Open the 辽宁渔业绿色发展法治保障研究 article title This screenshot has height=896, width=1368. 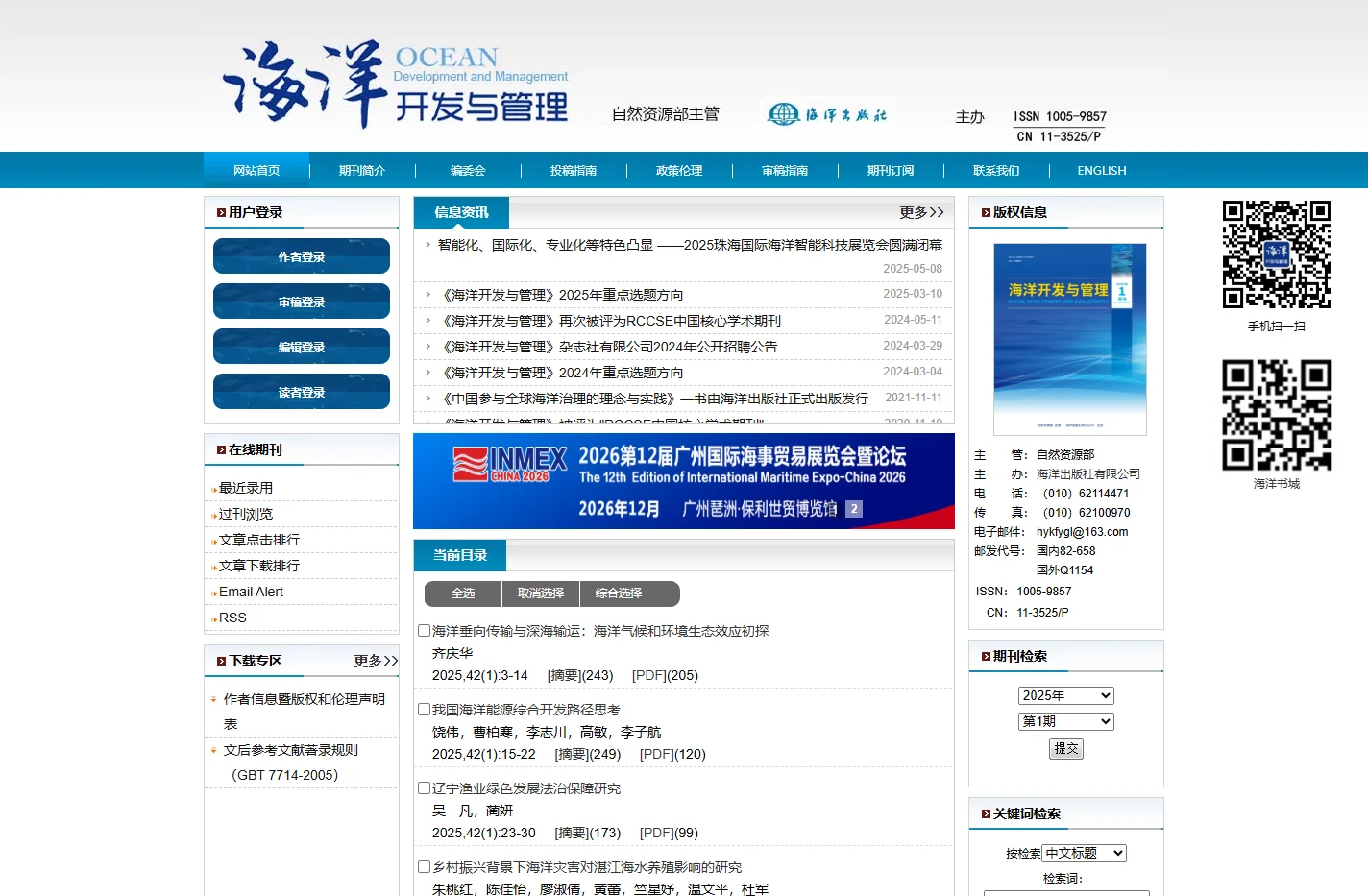coord(526,788)
